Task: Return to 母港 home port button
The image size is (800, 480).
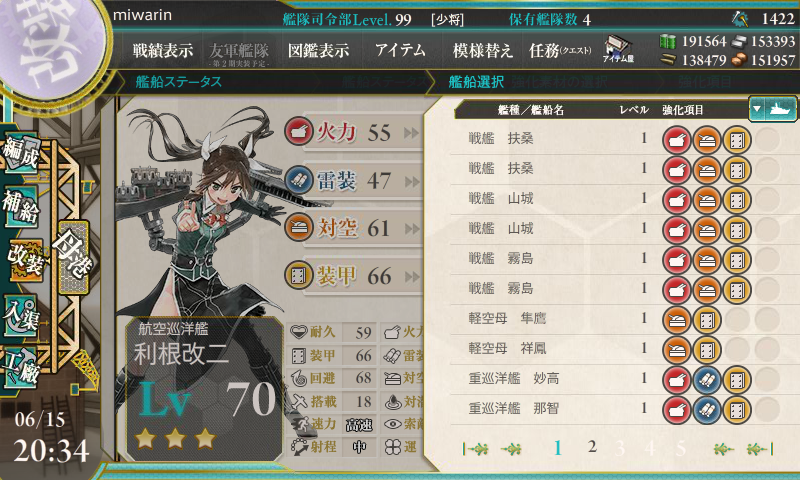Action: click(x=73, y=256)
